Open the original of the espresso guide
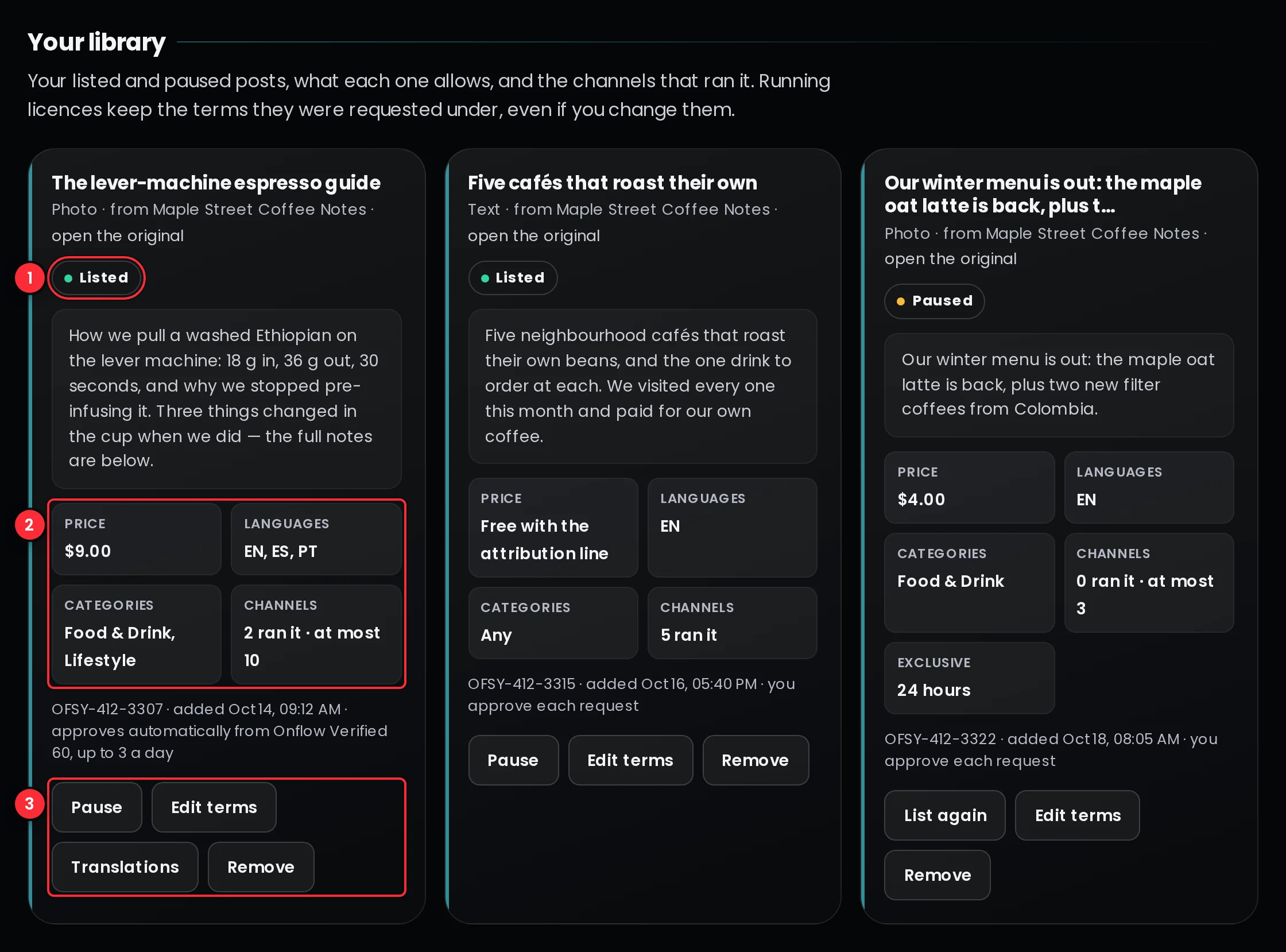Screen dimensions: 1286x952 pyautogui.click(x=118, y=235)
